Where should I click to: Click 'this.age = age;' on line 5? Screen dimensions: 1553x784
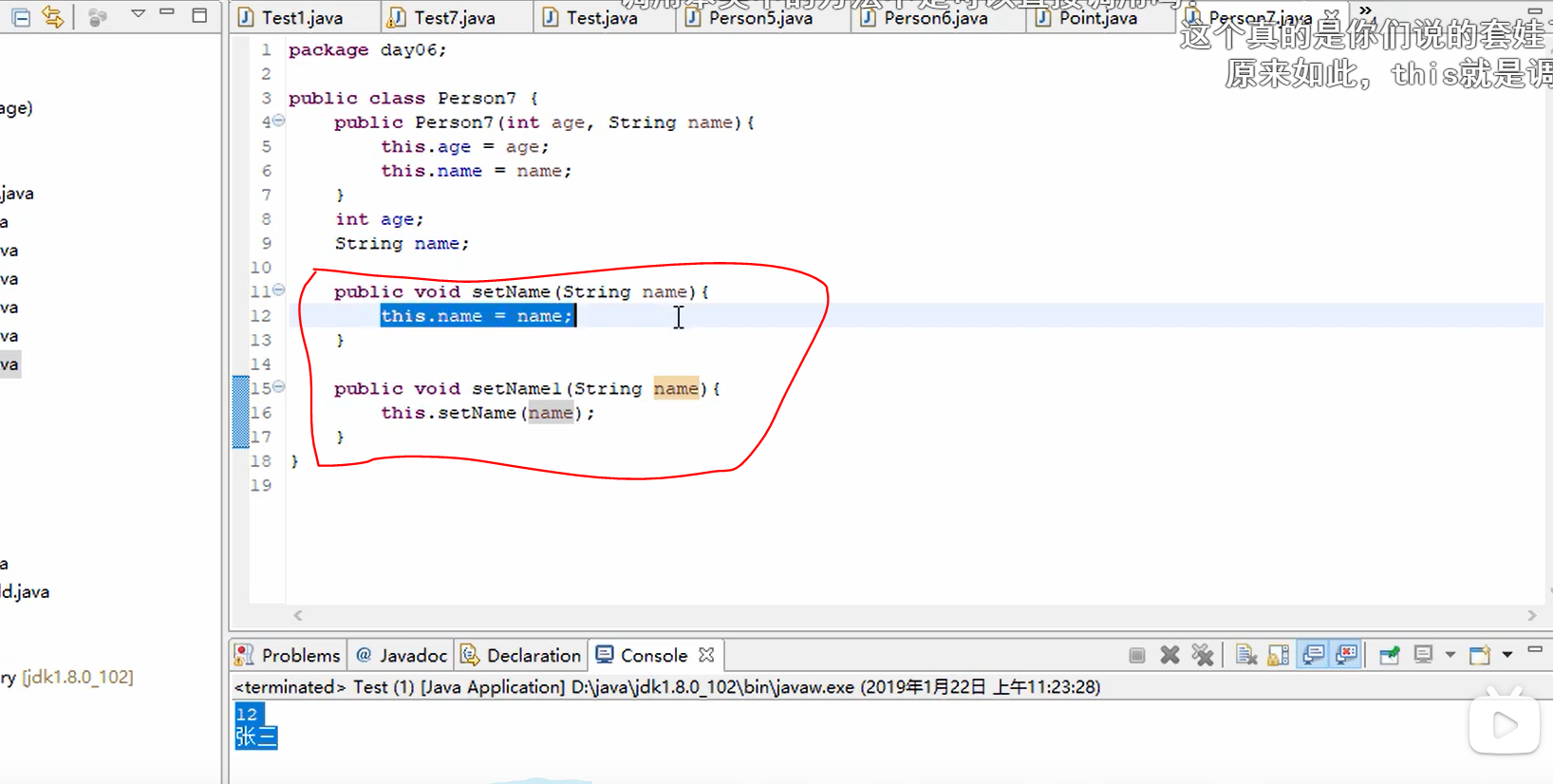[x=465, y=146]
